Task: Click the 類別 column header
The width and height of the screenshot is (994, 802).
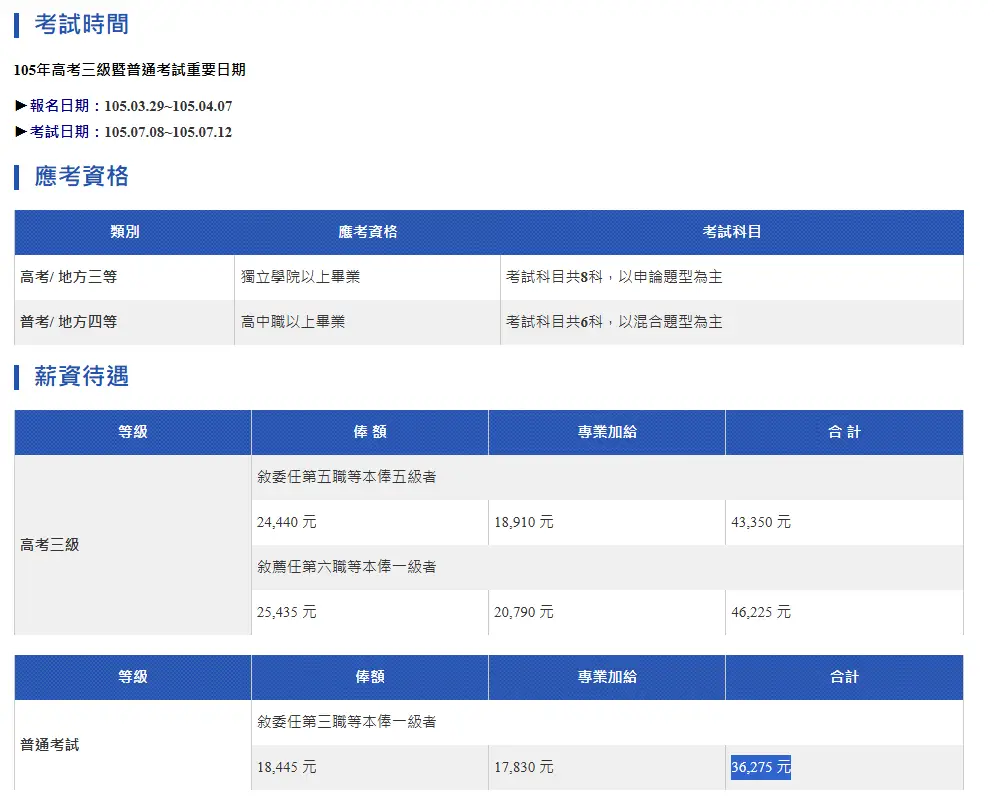Action: [125, 232]
